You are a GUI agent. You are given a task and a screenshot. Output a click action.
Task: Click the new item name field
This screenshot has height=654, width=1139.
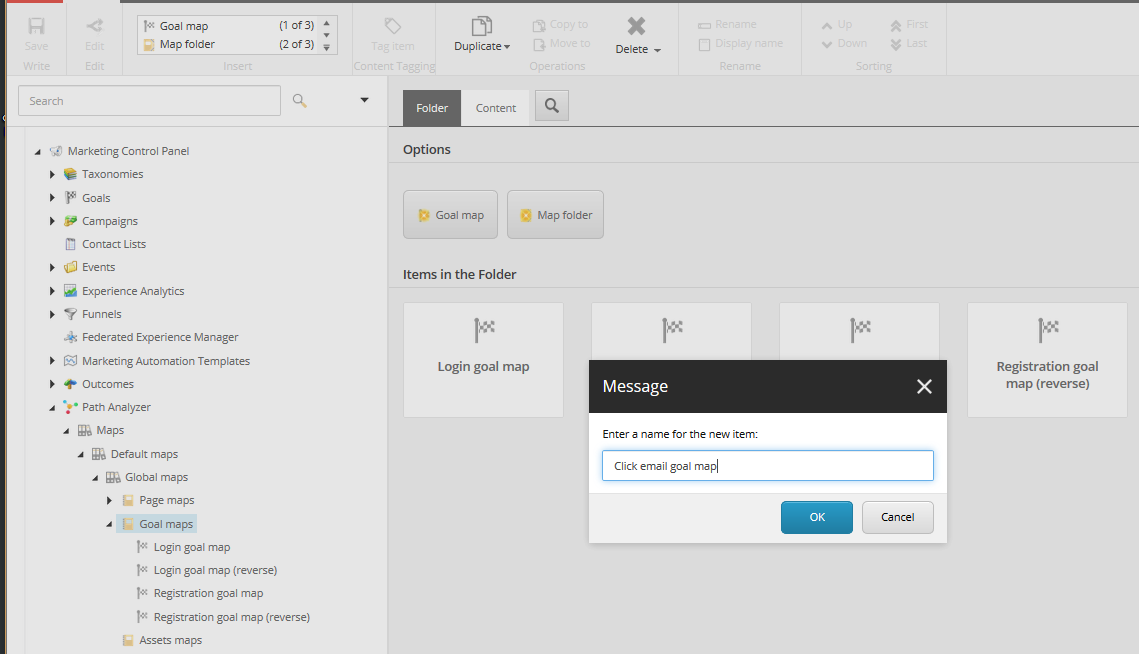point(768,466)
